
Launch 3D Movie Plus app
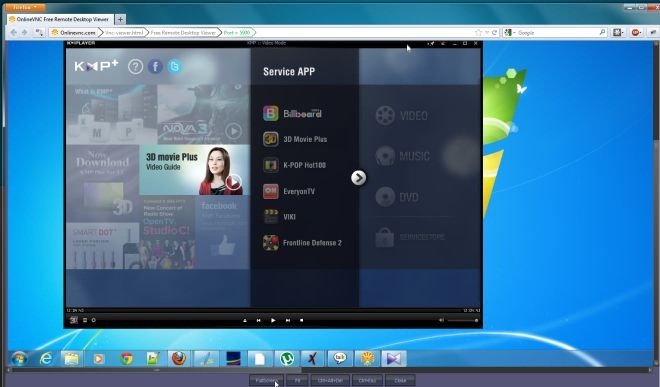[x=295, y=139]
